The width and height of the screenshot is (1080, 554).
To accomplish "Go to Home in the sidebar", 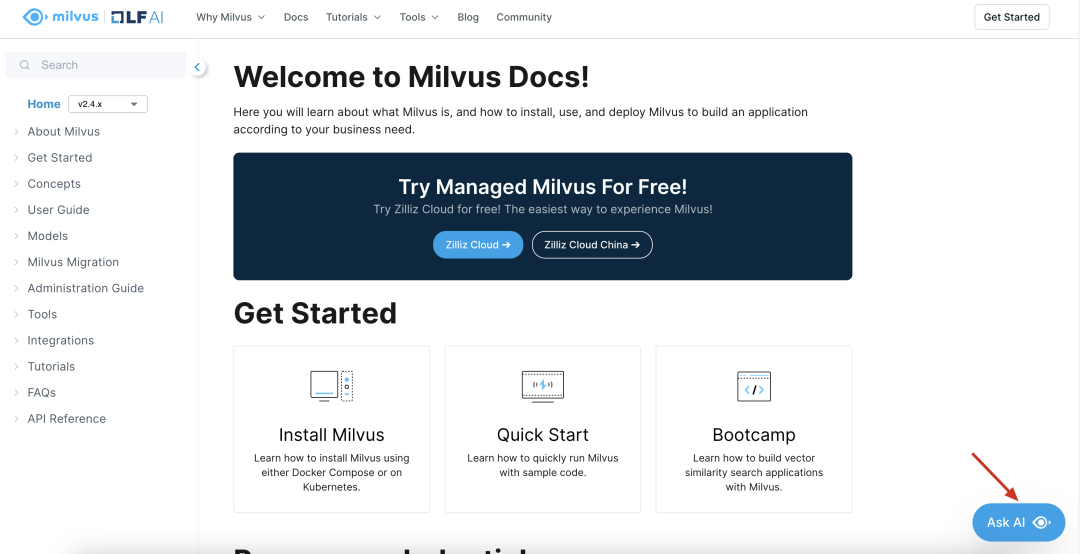I will coord(44,104).
